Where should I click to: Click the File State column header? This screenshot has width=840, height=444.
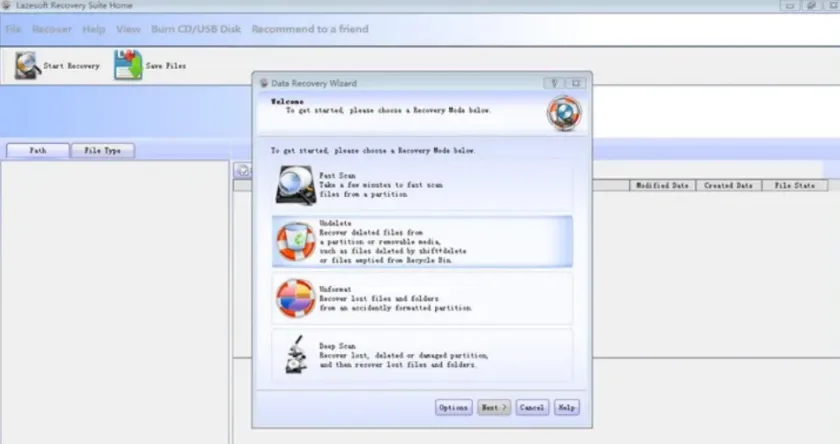pos(795,186)
